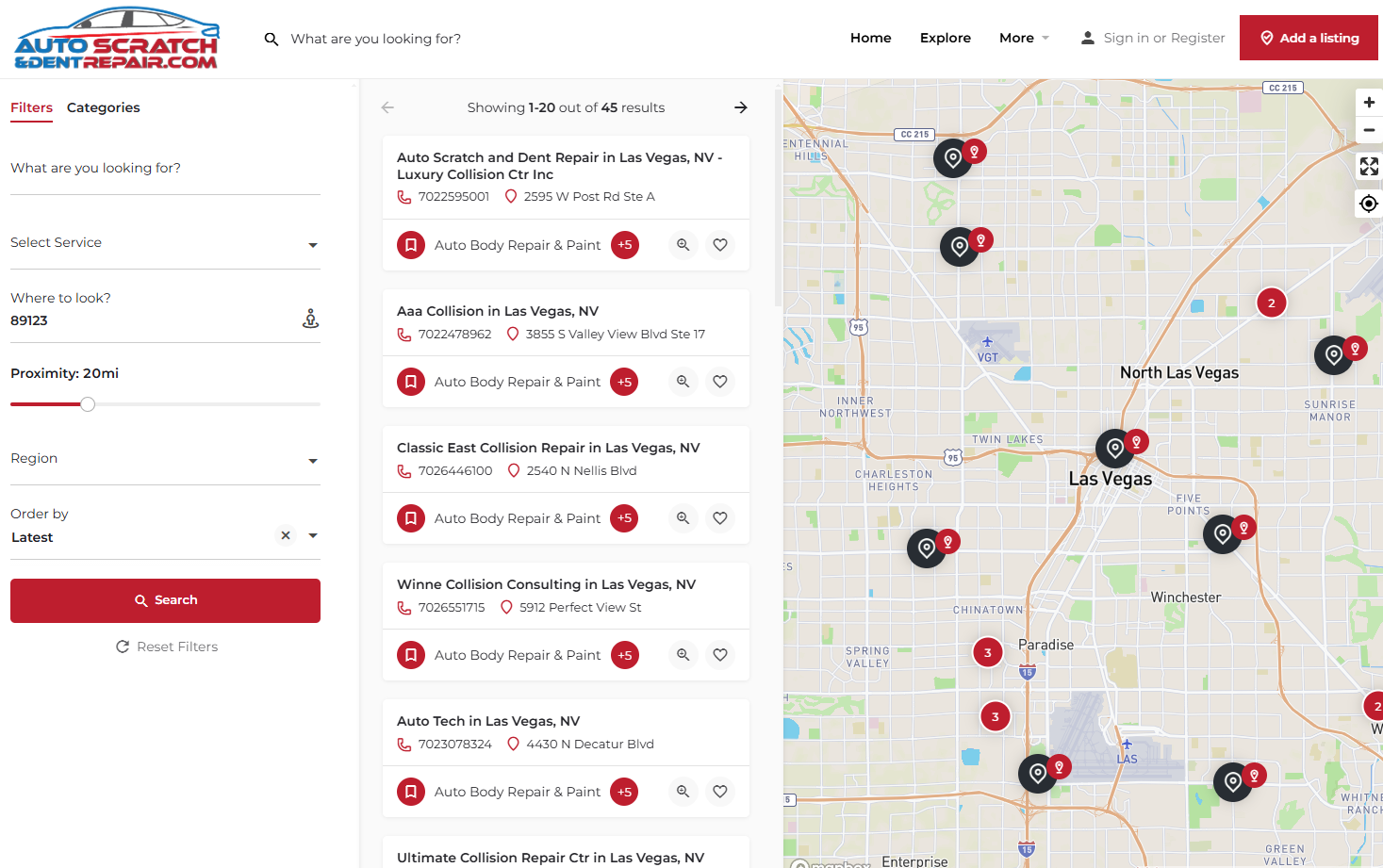The width and height of the screenshot is (1383, 868).
Task: Favorite the Auto Tech listing
Action: coord(720,792)
